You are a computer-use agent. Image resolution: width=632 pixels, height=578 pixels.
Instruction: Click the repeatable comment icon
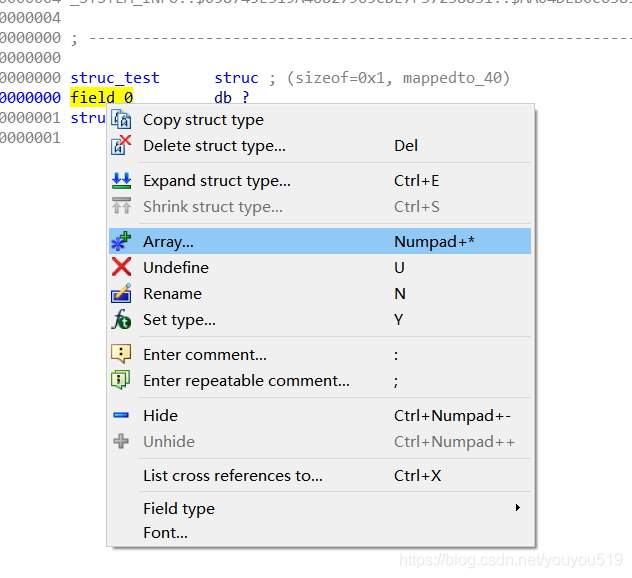coord(121,380)
